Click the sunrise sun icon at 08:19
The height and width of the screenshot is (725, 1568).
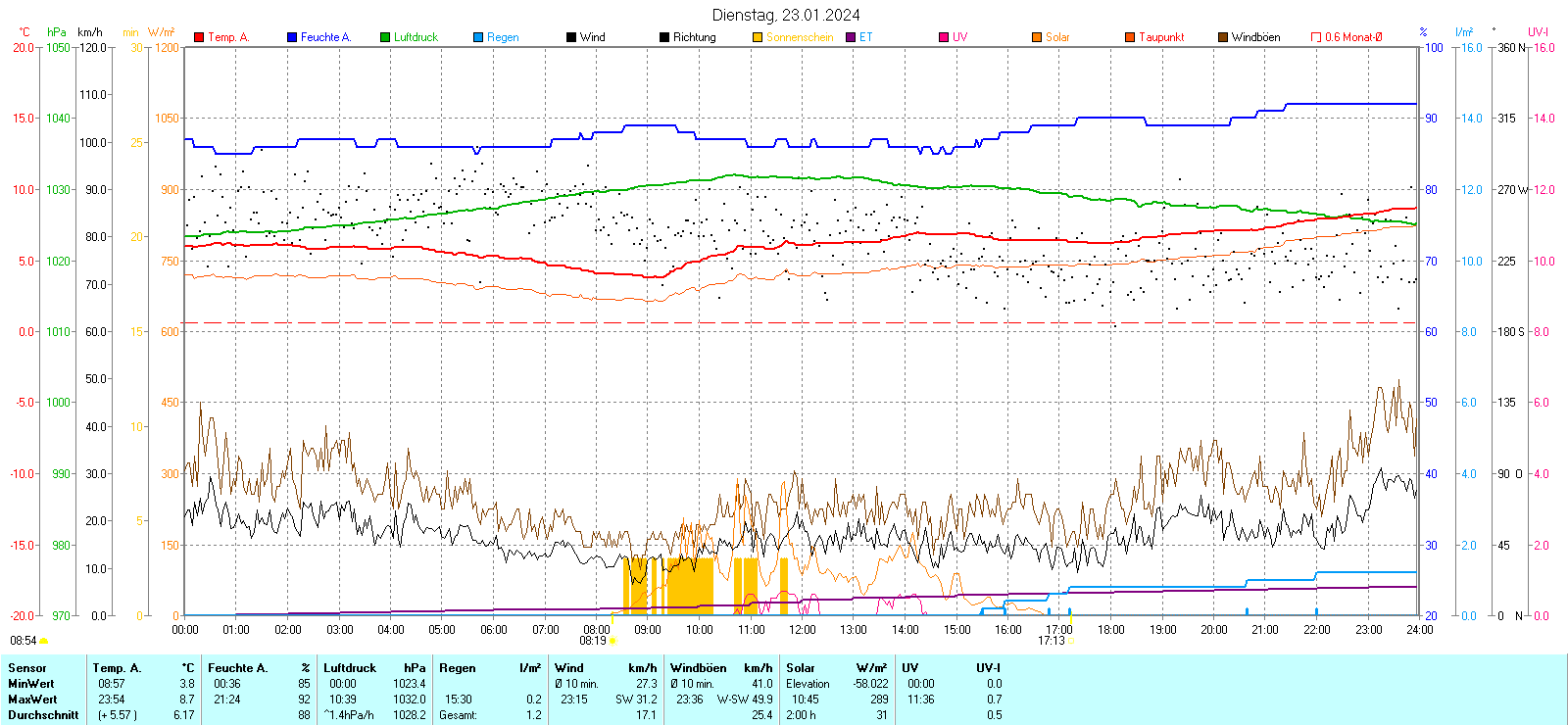[x=612, y=641]
